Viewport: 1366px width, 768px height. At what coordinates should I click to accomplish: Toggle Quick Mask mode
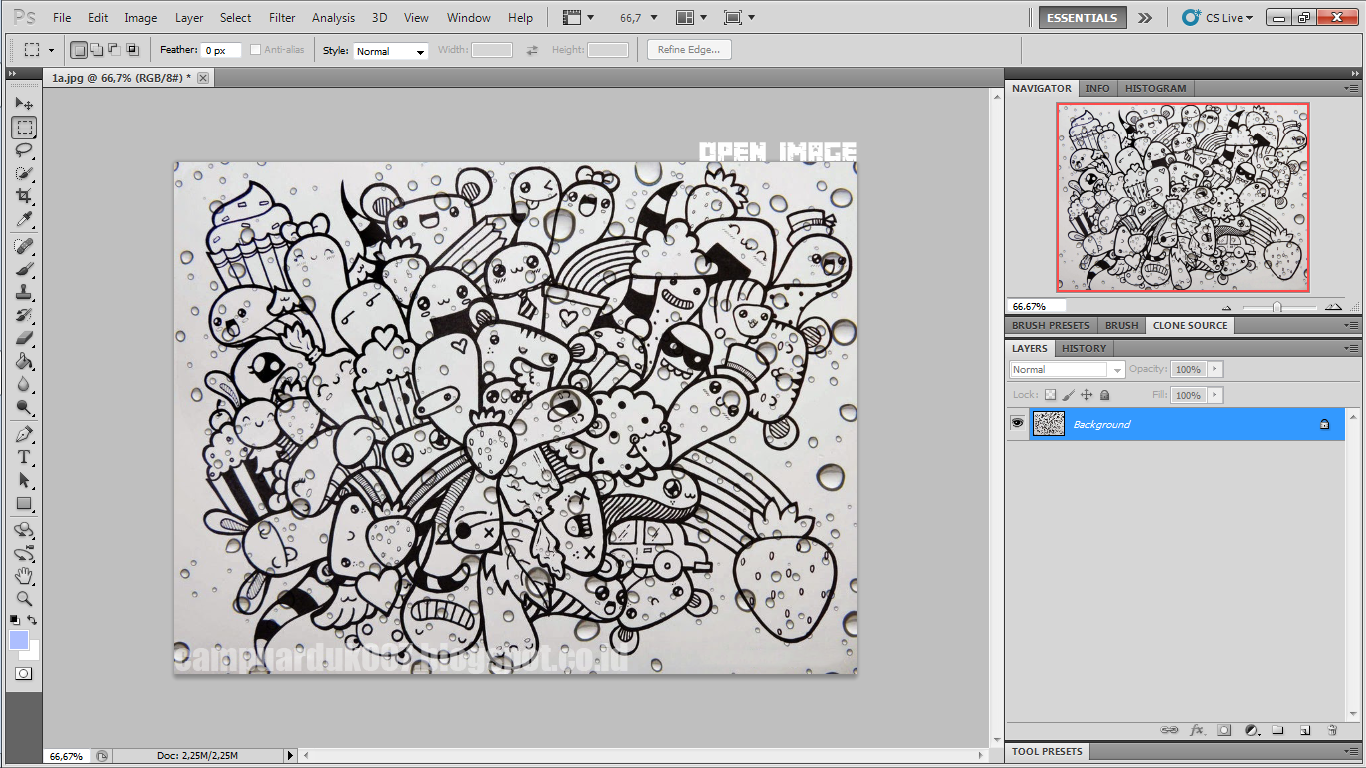click(x=24, y=674)
